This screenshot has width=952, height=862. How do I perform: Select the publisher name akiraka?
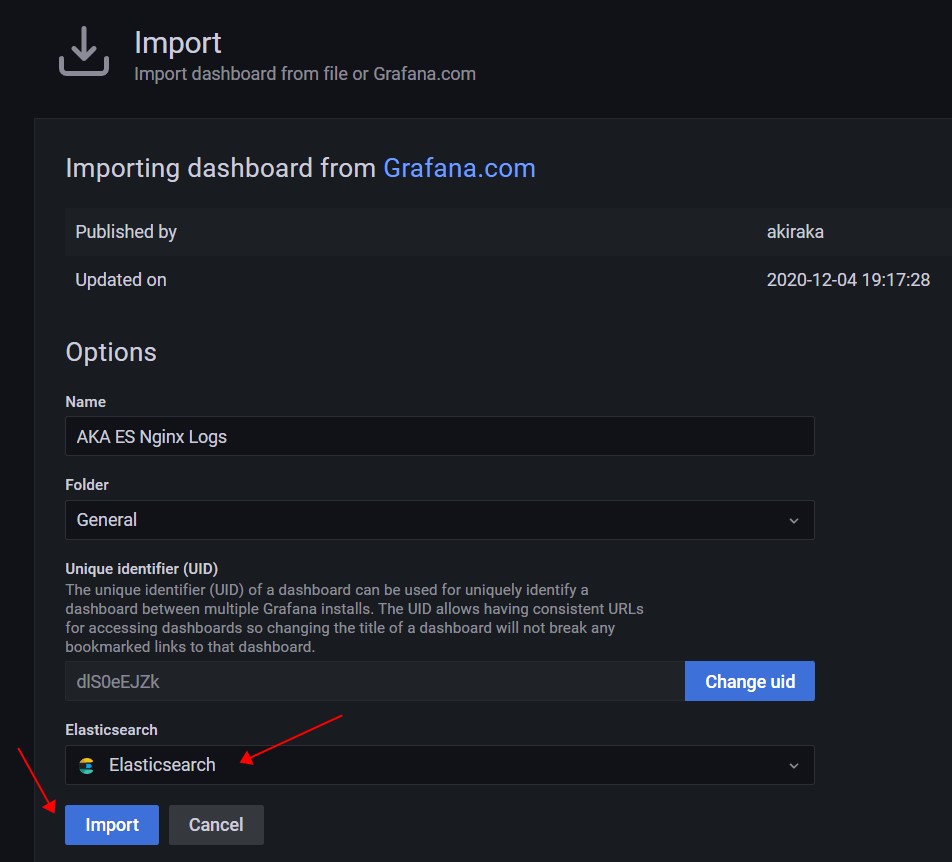795,231
